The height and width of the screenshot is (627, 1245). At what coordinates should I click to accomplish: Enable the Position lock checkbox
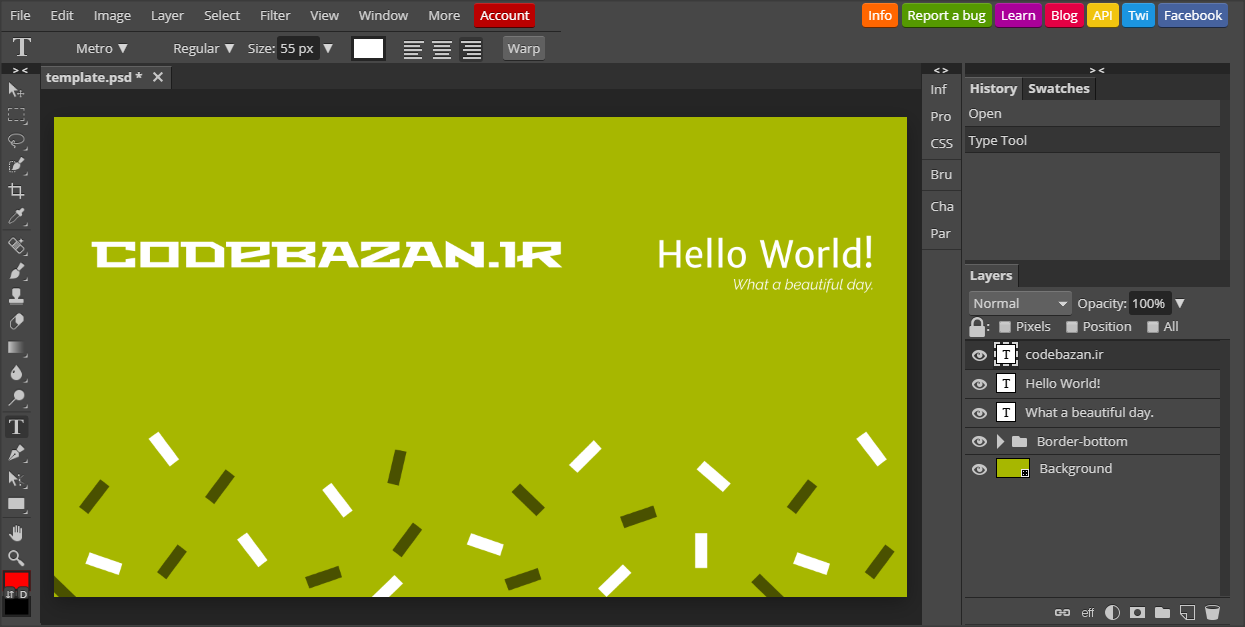[1072, 327]
